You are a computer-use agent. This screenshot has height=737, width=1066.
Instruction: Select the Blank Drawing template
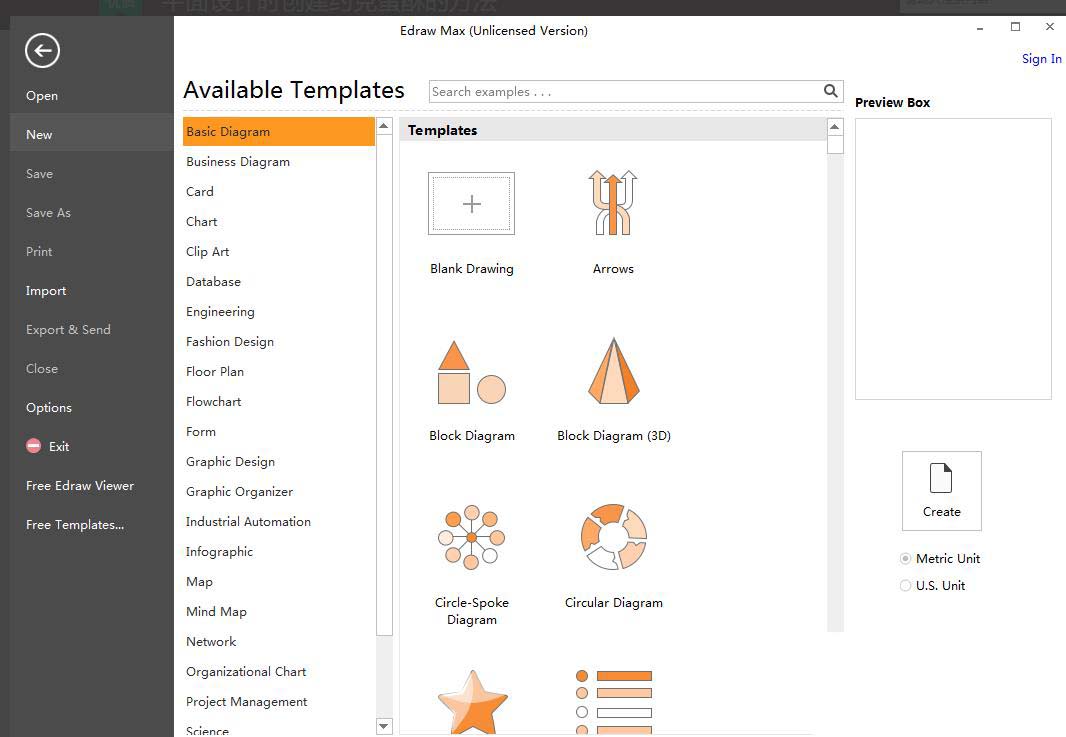tap(471, 203)
